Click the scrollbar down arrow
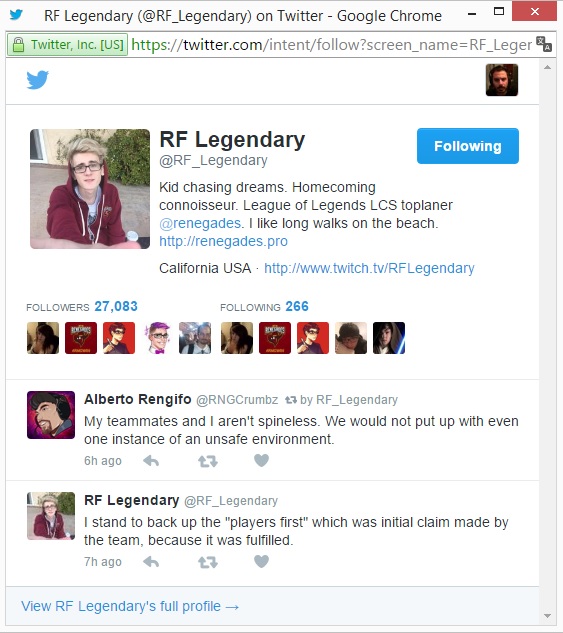Screen dimensions: 563x633 coord(547,616)
